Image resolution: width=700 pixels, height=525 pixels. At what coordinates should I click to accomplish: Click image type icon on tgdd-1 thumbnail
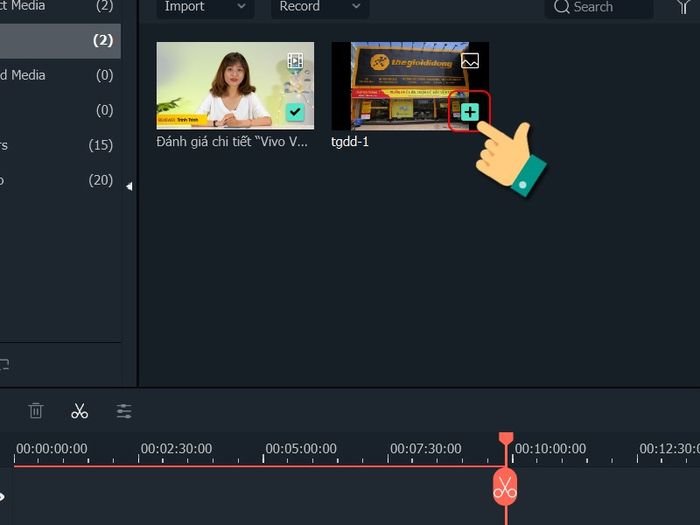(x=470, y=60)
